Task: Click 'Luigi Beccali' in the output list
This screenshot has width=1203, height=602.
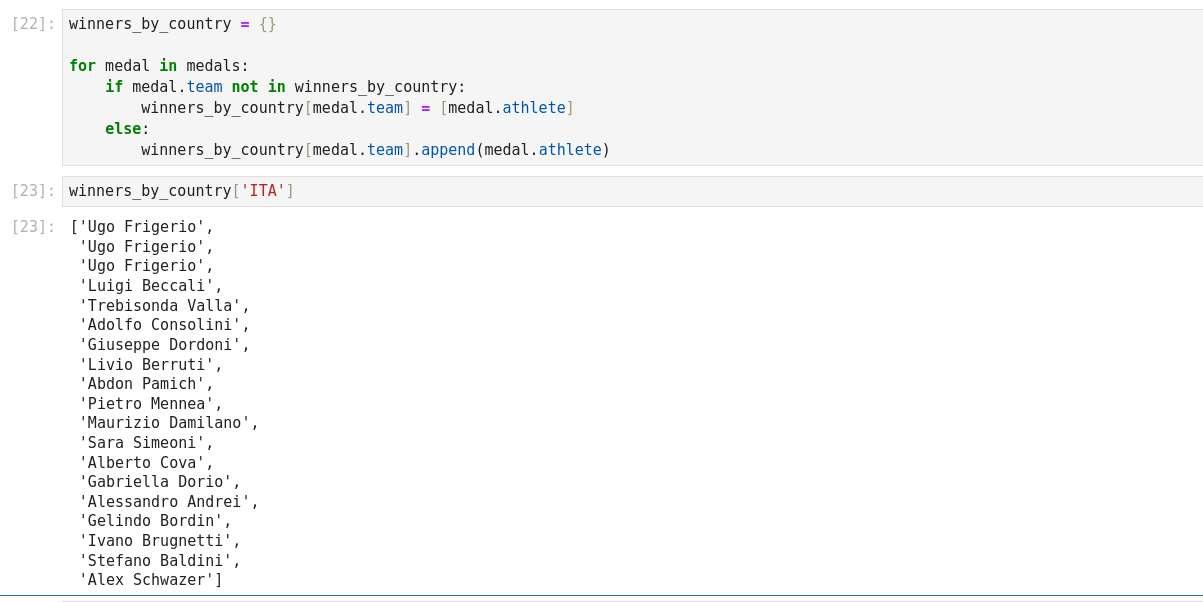Action: click(x=150, y=286)
